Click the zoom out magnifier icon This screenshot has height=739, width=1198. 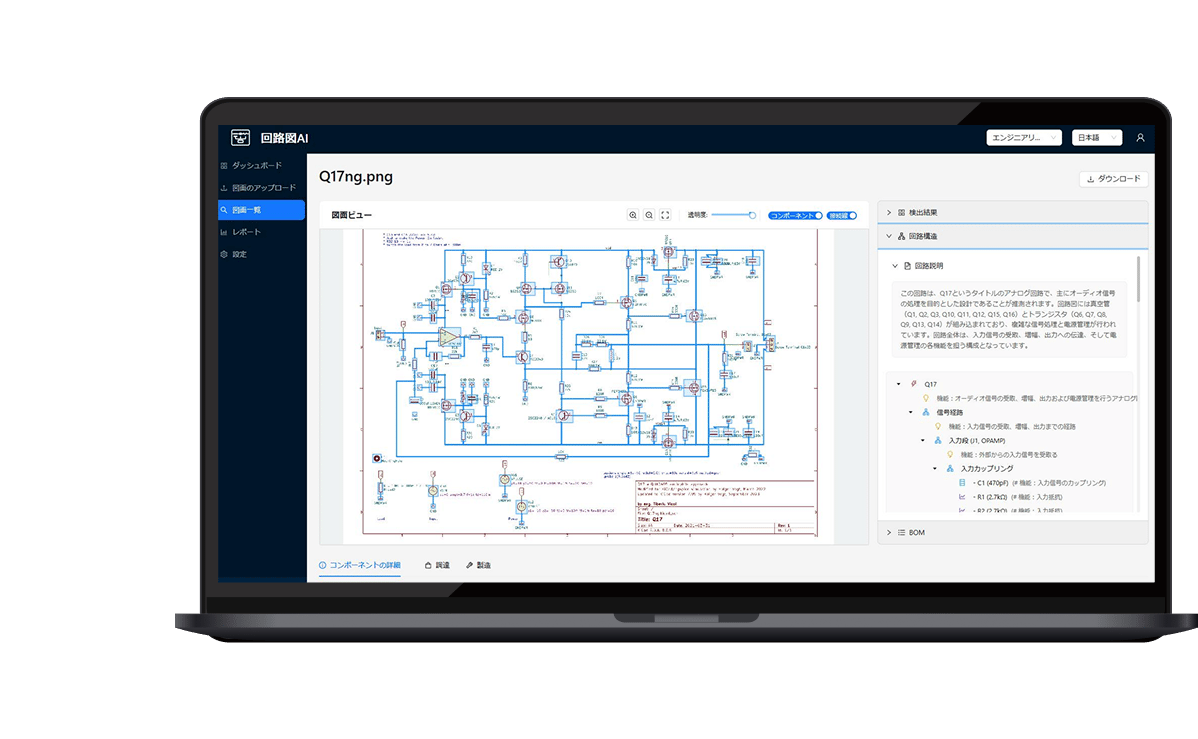tap(649, 215)
